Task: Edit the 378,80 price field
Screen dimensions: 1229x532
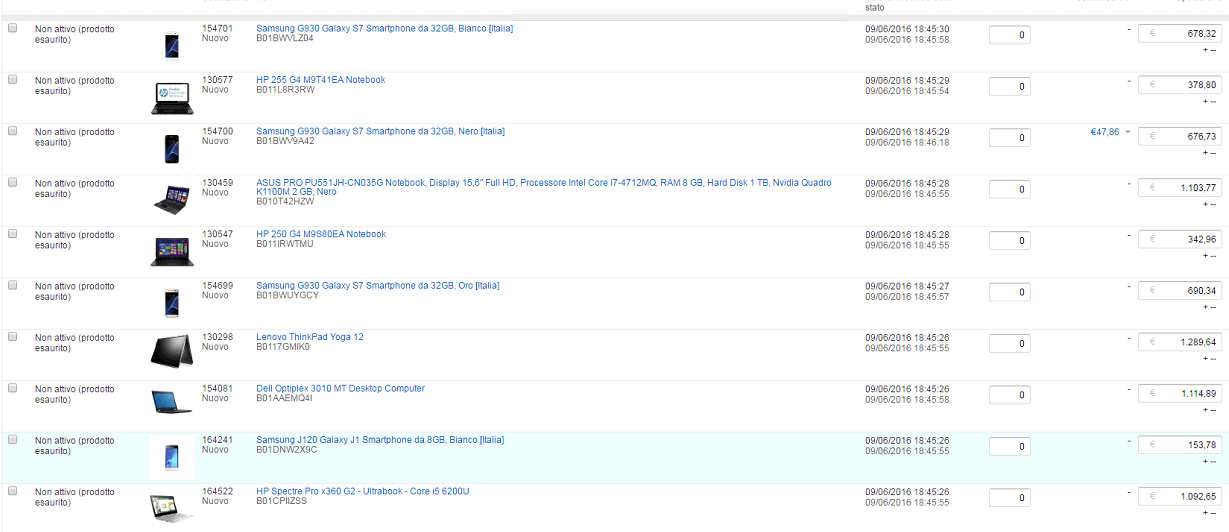Action: [1180, 85]
